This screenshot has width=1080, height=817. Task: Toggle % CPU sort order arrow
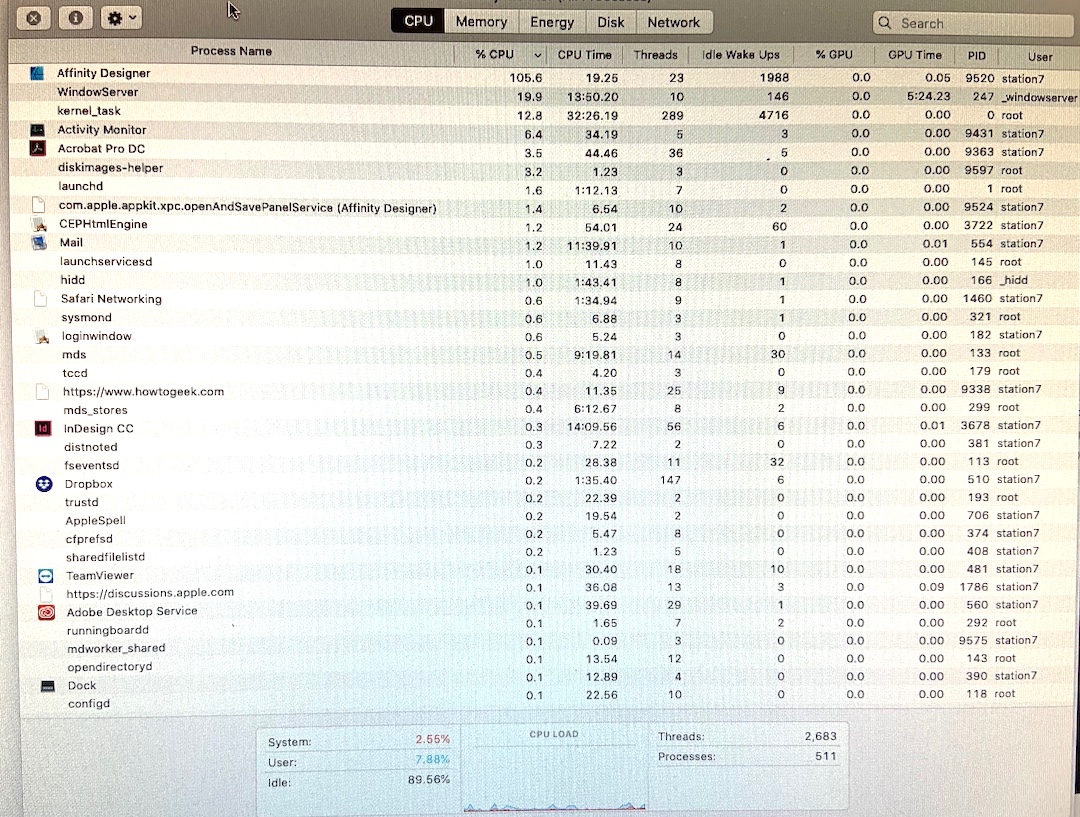click(537, 54)
